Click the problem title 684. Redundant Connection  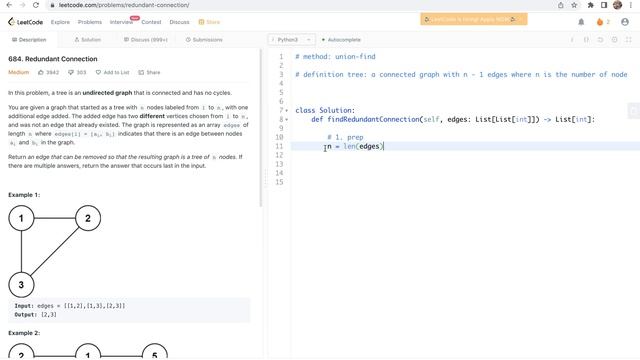[x=53, y=59]
